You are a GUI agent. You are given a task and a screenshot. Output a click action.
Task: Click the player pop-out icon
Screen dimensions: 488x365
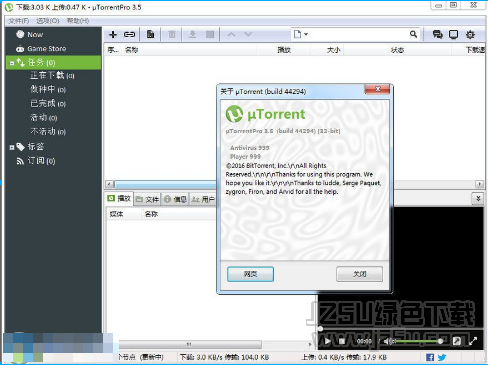(x=457, y=341)
